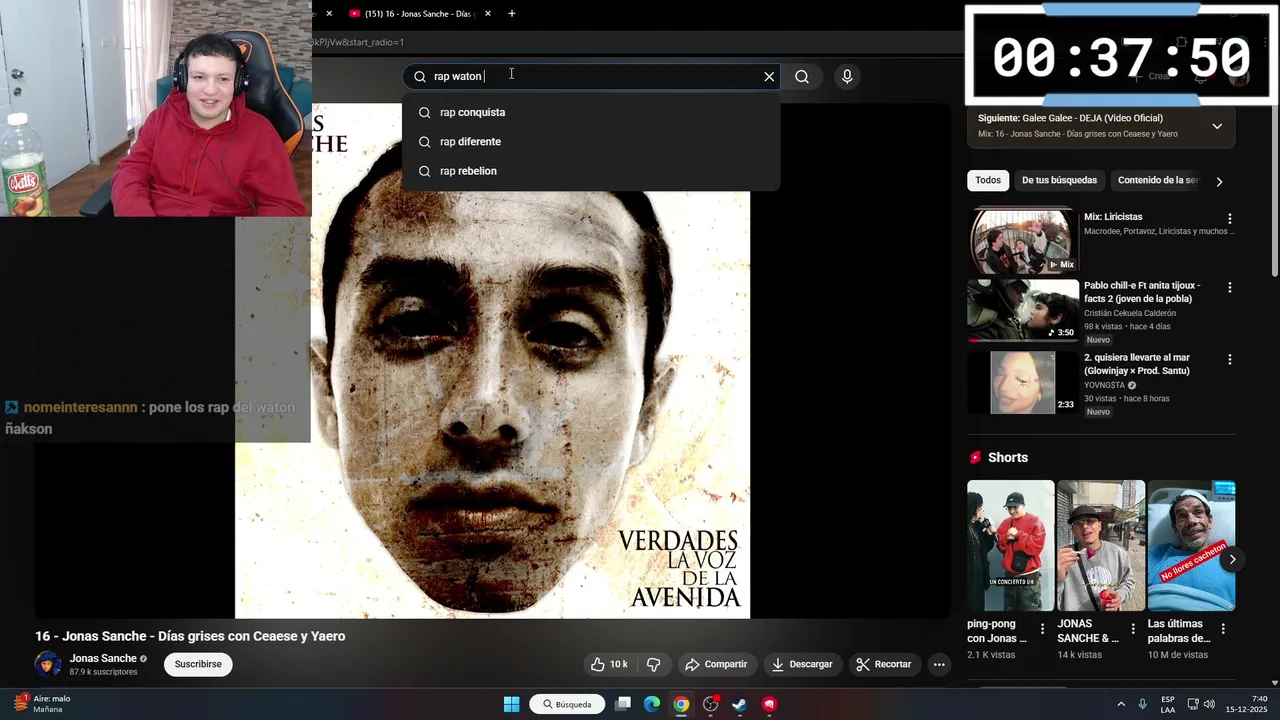
Task: Select the 'Contenido de la serie' chip
Action: pyautogui.click(x=1157, y=180)
